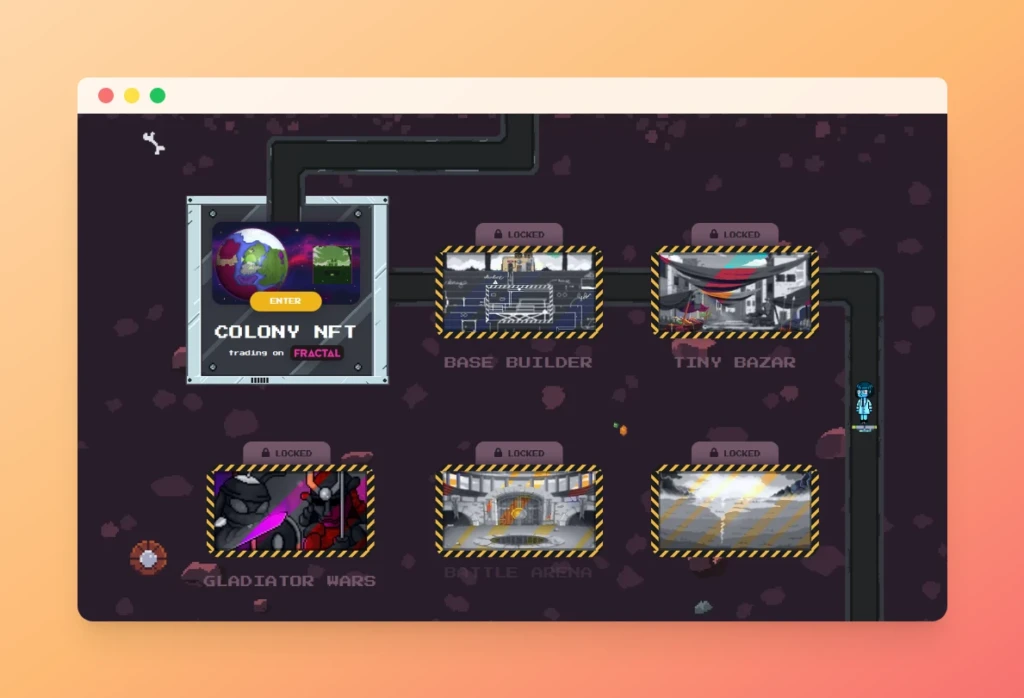
Task: Click the LOCKED badge above Battle Arena
Action: [x=519, y=453]
